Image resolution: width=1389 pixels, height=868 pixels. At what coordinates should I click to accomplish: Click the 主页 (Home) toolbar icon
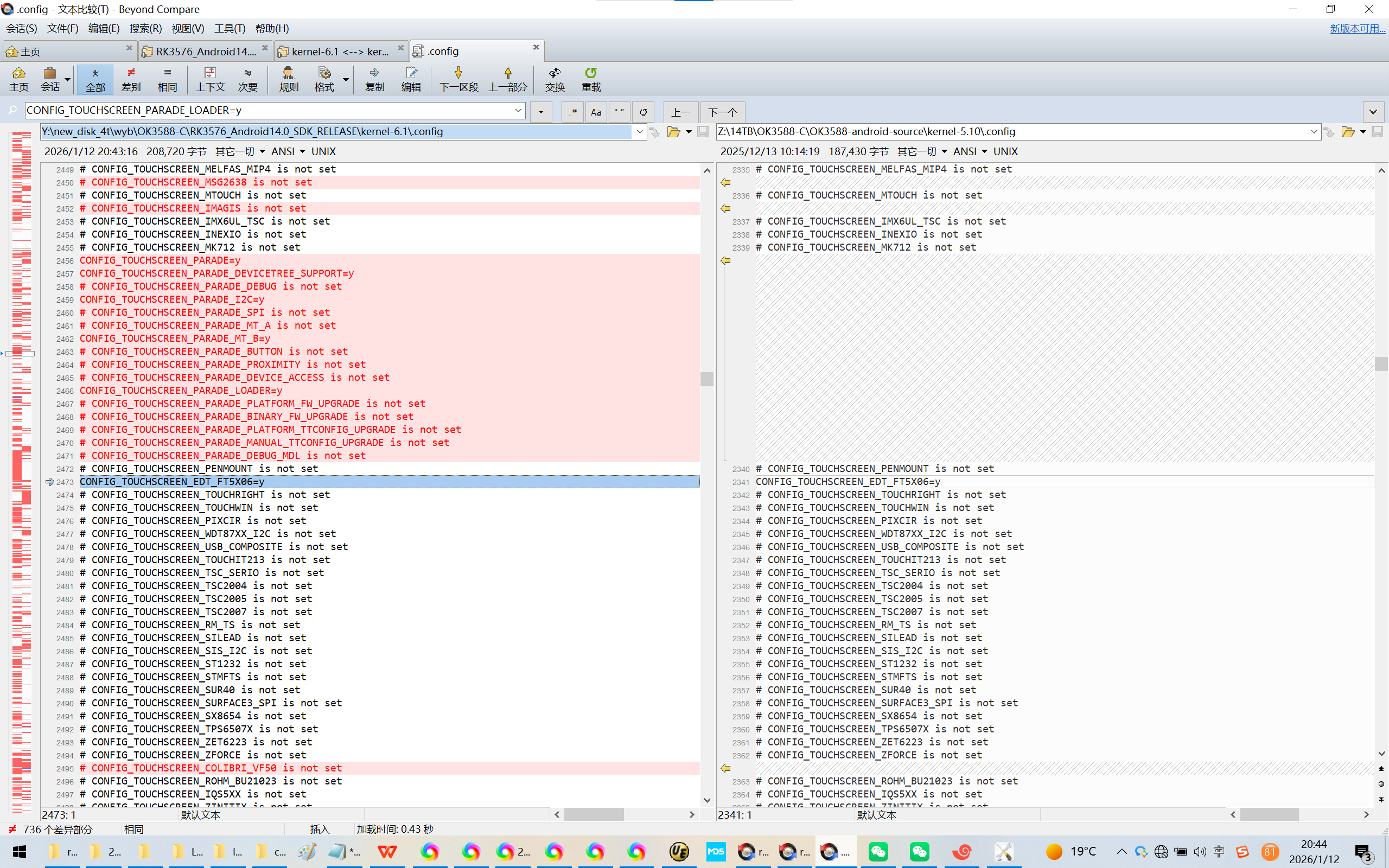click(x=18, y=79)
